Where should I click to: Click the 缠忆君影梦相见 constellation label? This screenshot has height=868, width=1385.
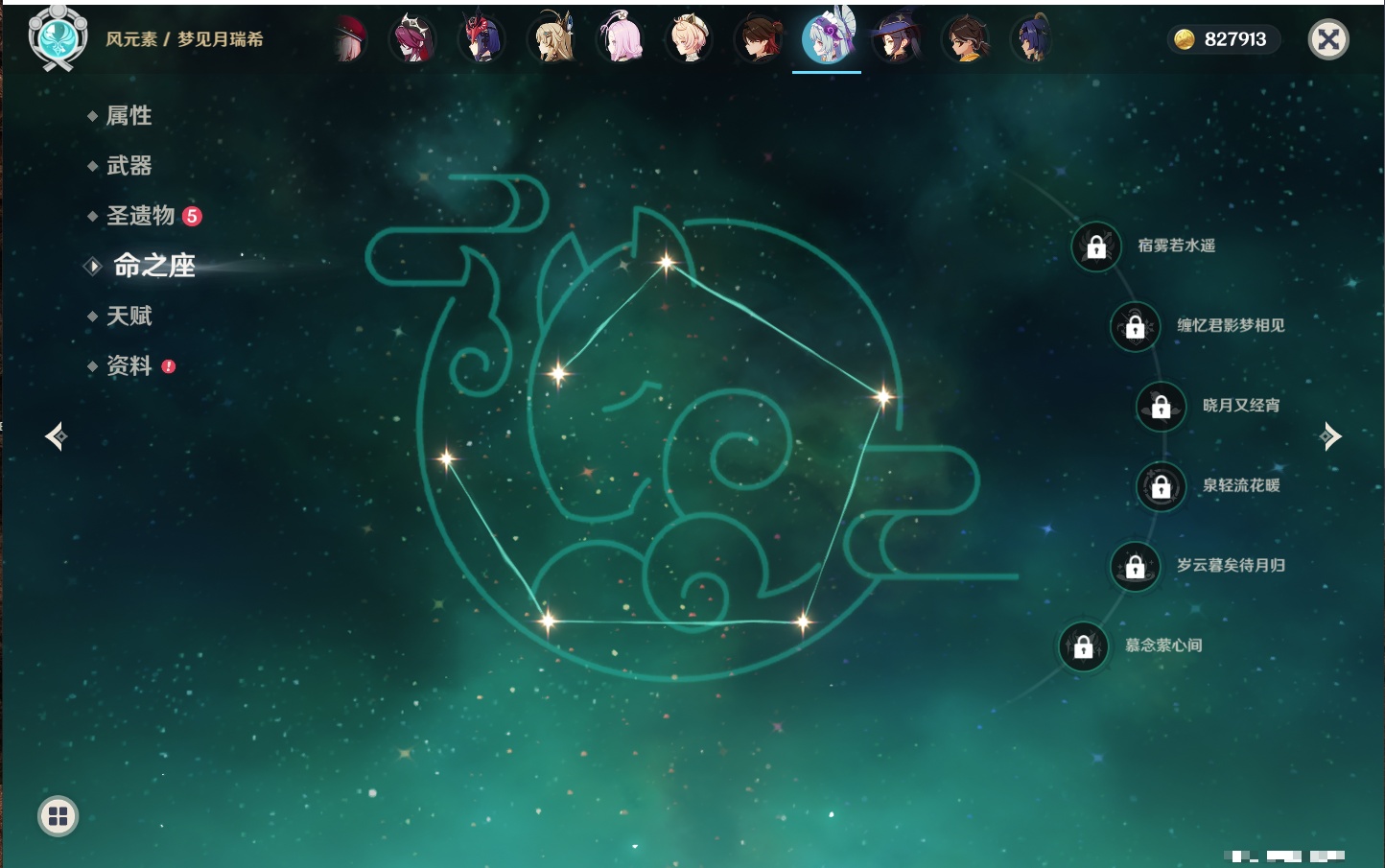click(1231, 326)
